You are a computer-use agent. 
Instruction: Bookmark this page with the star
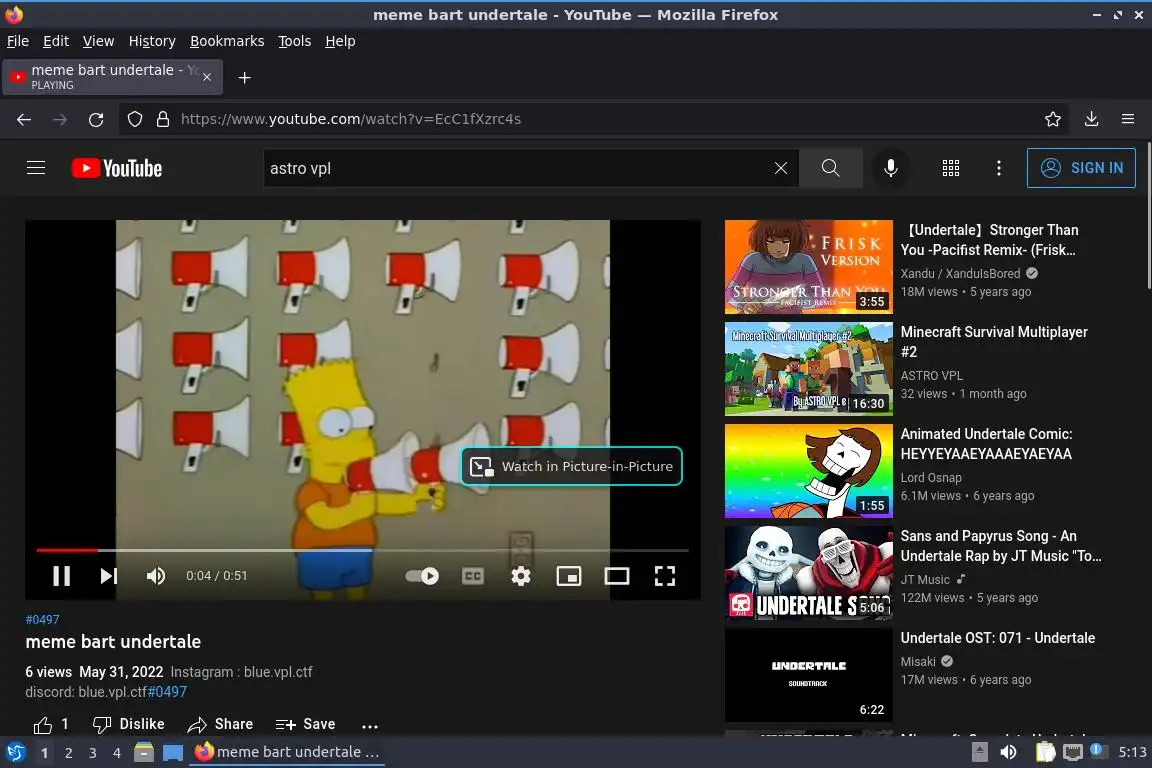[x=1053, y=119]
